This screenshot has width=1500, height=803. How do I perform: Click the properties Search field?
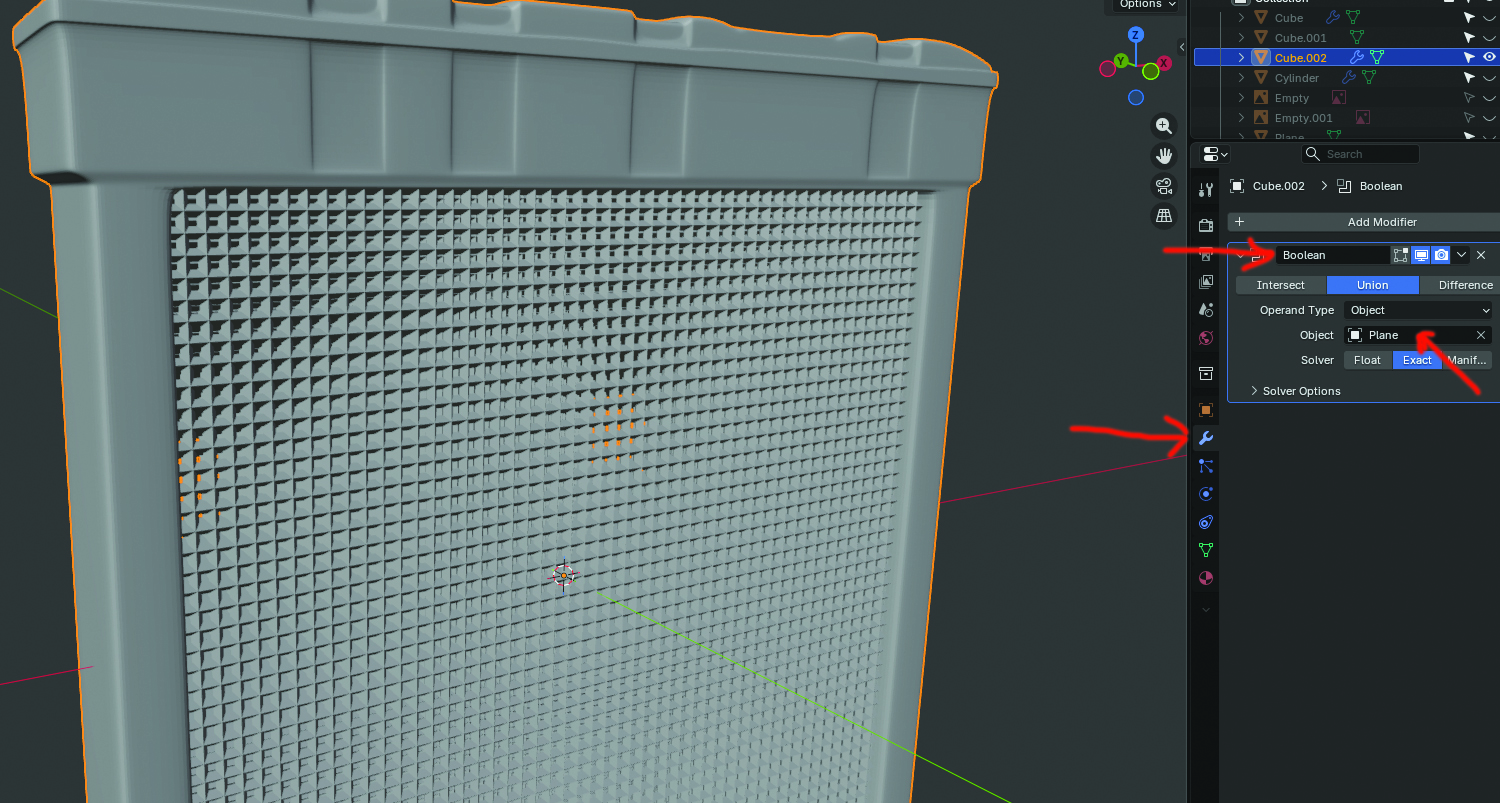(1360, 154)
